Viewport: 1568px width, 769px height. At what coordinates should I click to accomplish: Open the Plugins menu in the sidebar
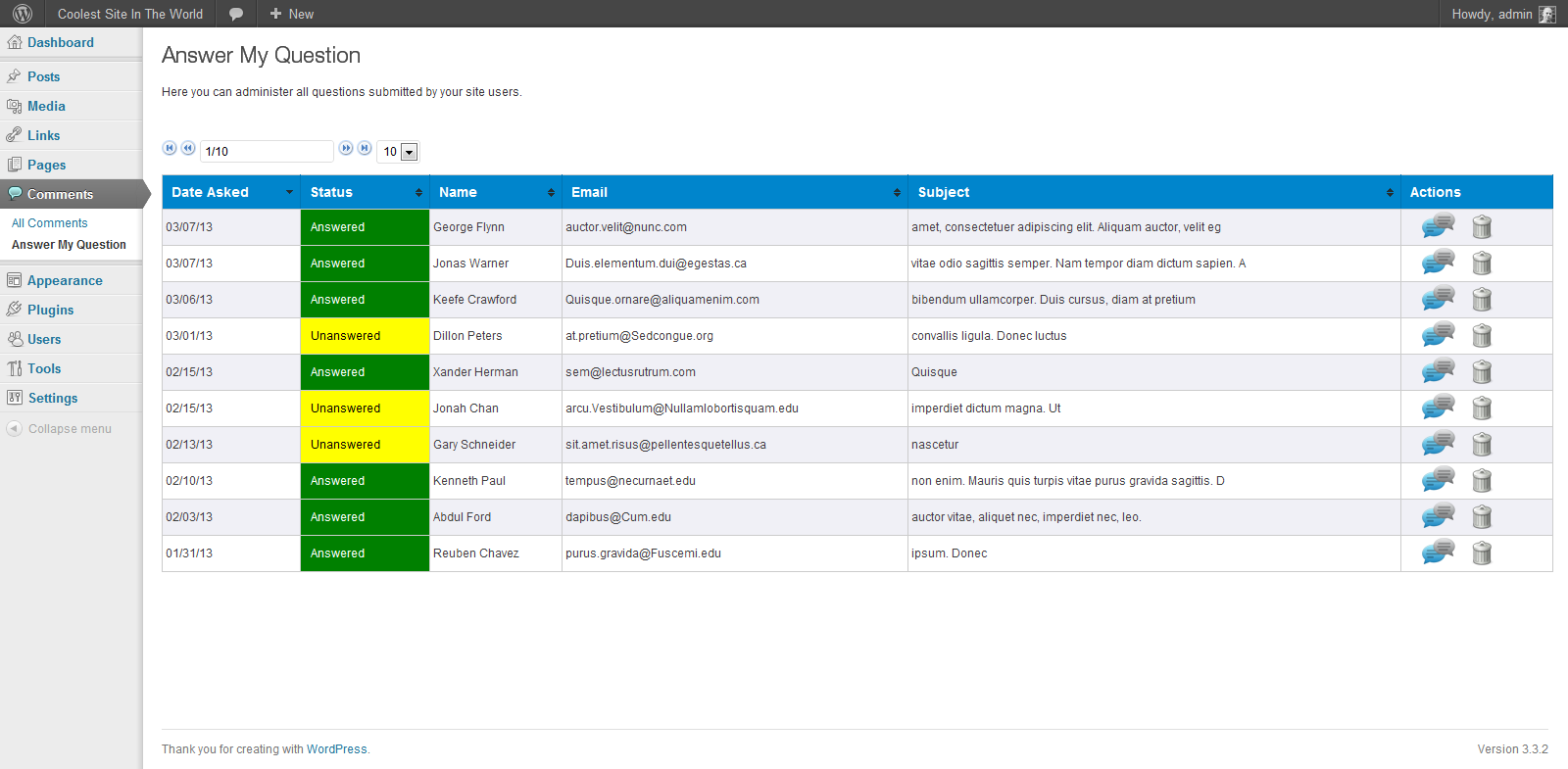(x=50, y=310)
